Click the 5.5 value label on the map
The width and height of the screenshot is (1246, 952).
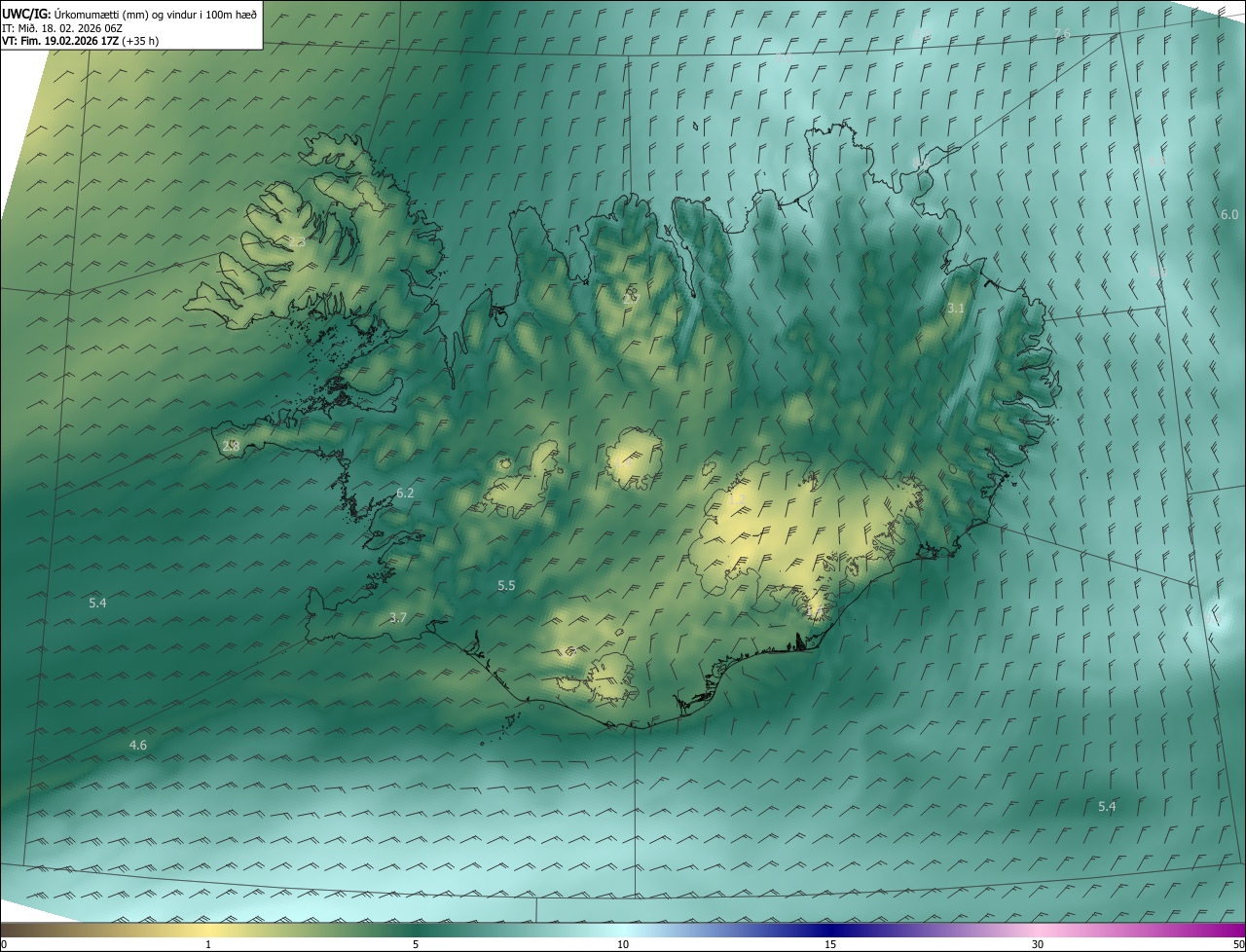click(x=506, y=586)
